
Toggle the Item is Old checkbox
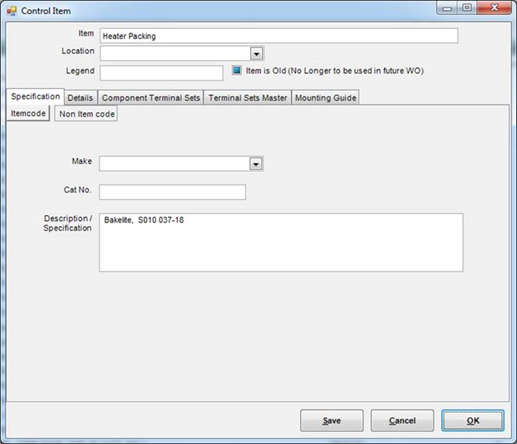(237, 70)
